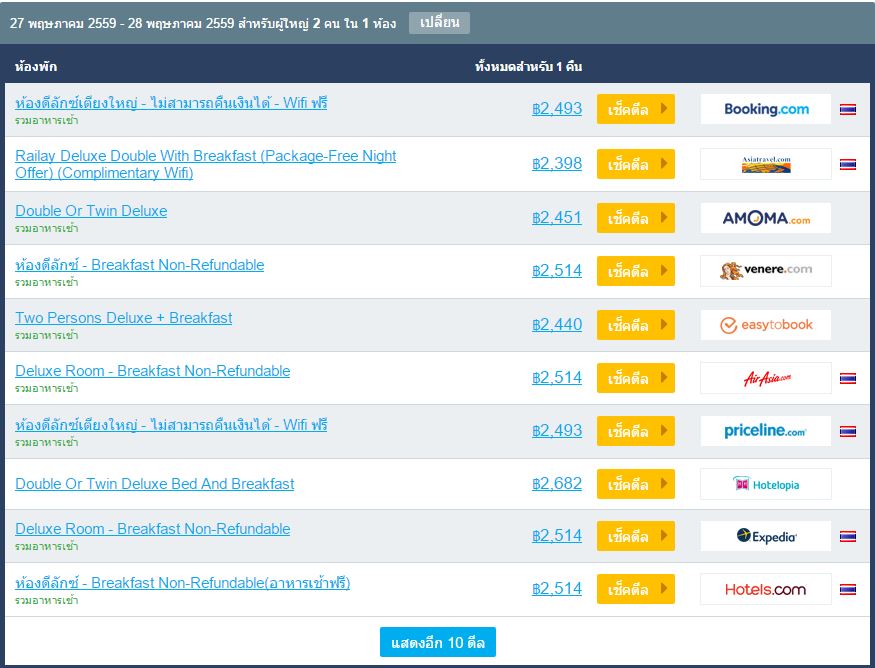Open the Asiatravel.com provider logo
Image resolution: width=875 pixels, height=668 pixels.
[x=766, y=164]
